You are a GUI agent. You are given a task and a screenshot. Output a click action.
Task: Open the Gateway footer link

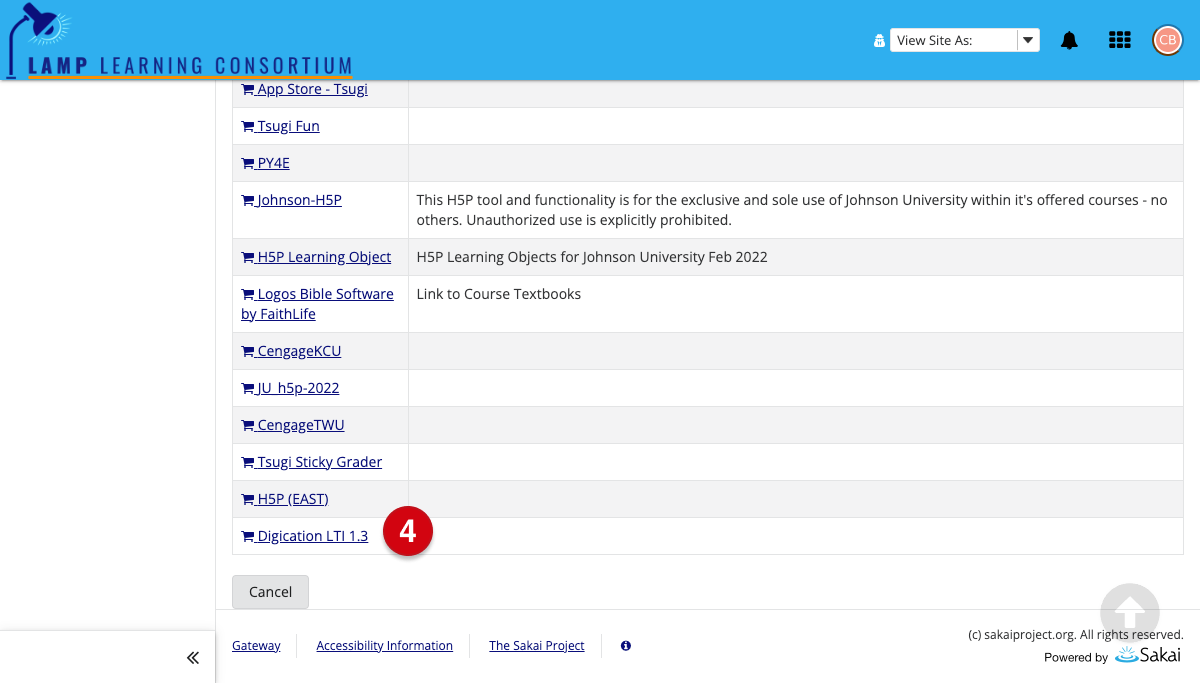point(256,646)
